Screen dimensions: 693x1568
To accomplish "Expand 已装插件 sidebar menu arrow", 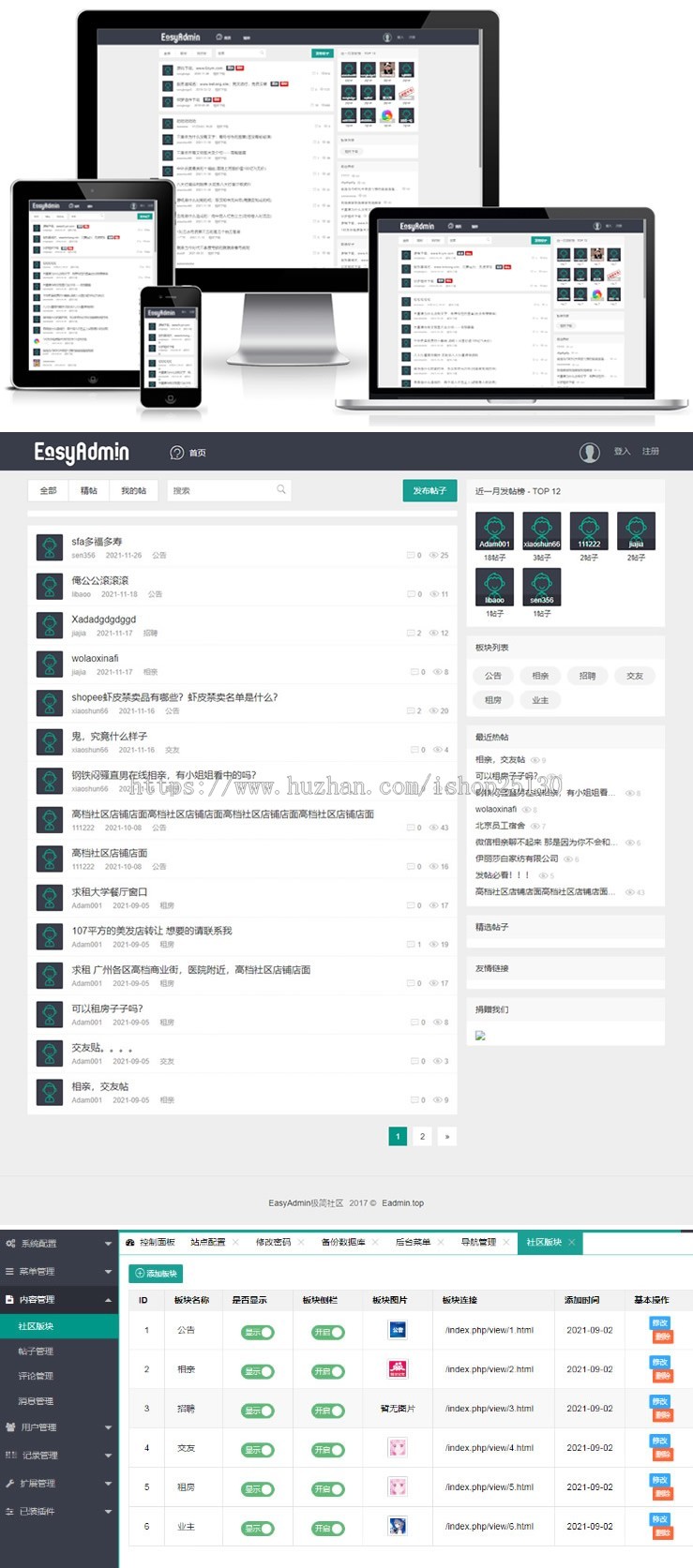I will click(x=108, y=1512).
